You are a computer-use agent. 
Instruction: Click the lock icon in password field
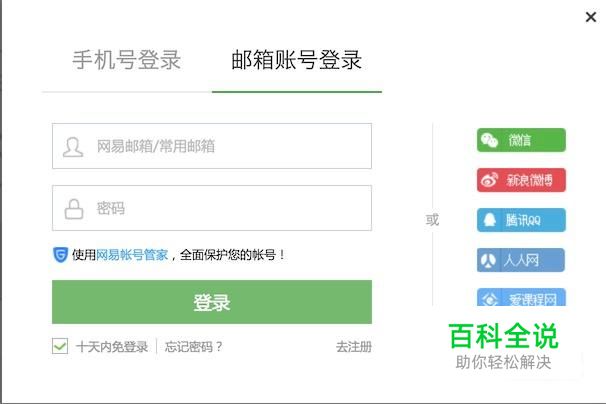click(x=73, y=209)
